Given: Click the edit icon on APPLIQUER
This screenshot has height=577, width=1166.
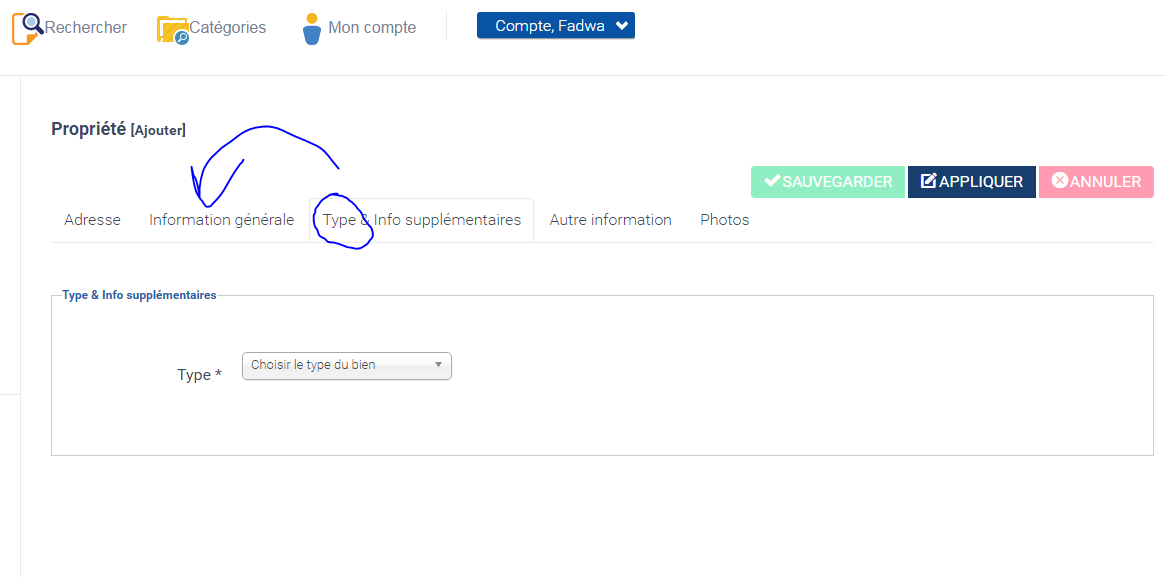Looking at the screenshot, I should point(929,181).
